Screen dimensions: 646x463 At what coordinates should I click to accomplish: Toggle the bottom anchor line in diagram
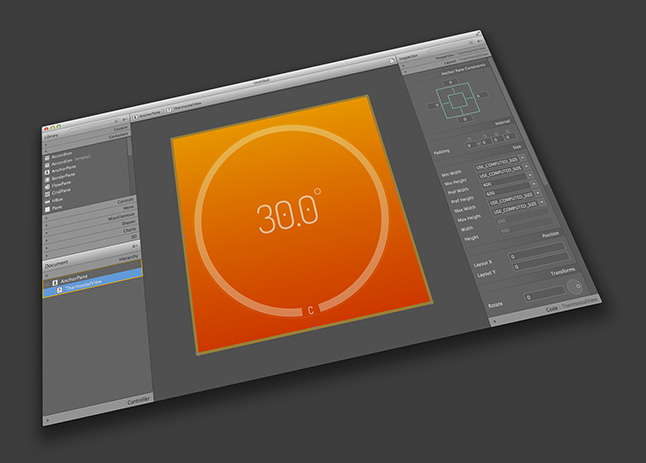point(463,111)
